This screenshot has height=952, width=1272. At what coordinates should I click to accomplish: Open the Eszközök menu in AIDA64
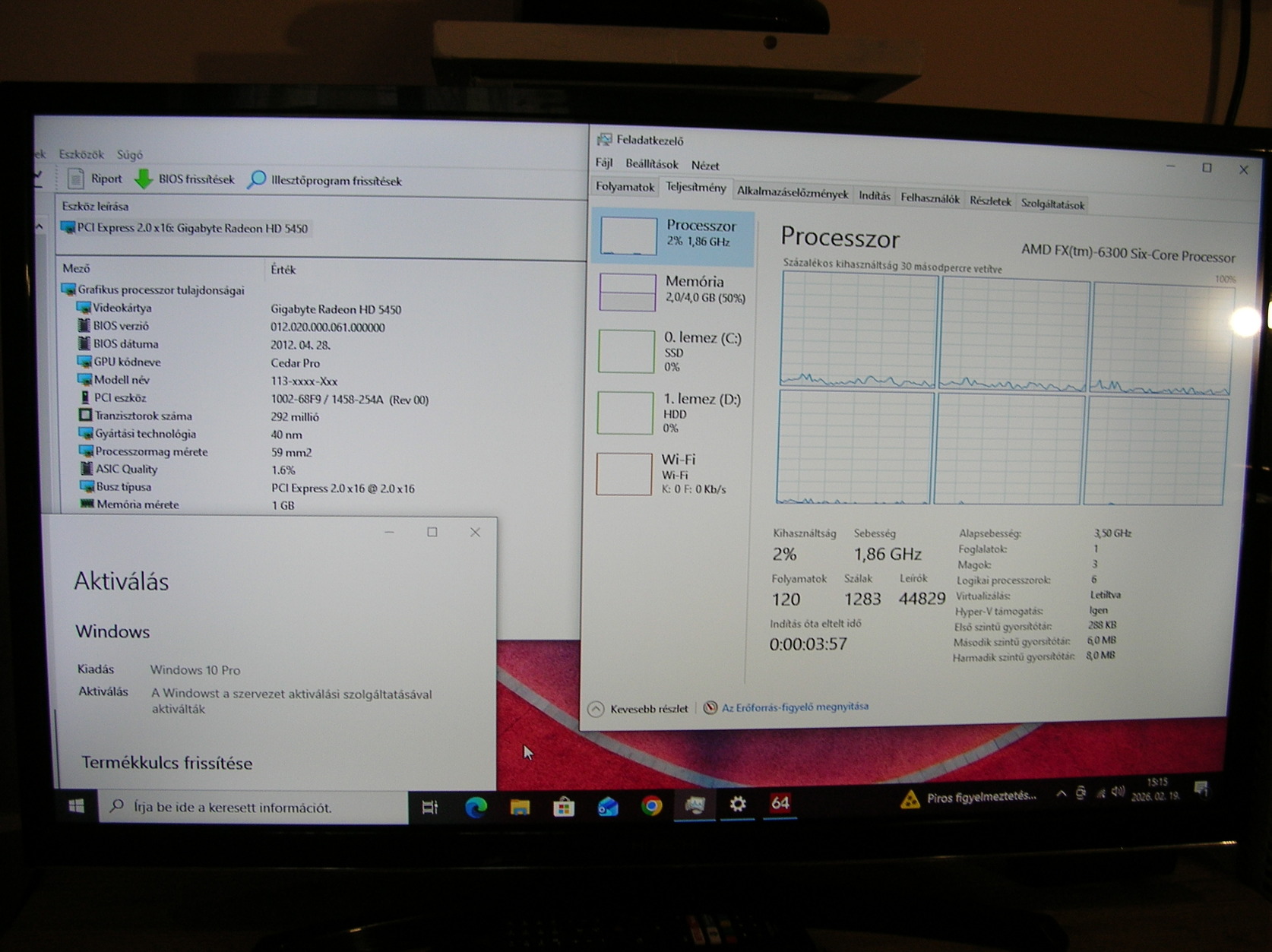(x=81, y=154)
